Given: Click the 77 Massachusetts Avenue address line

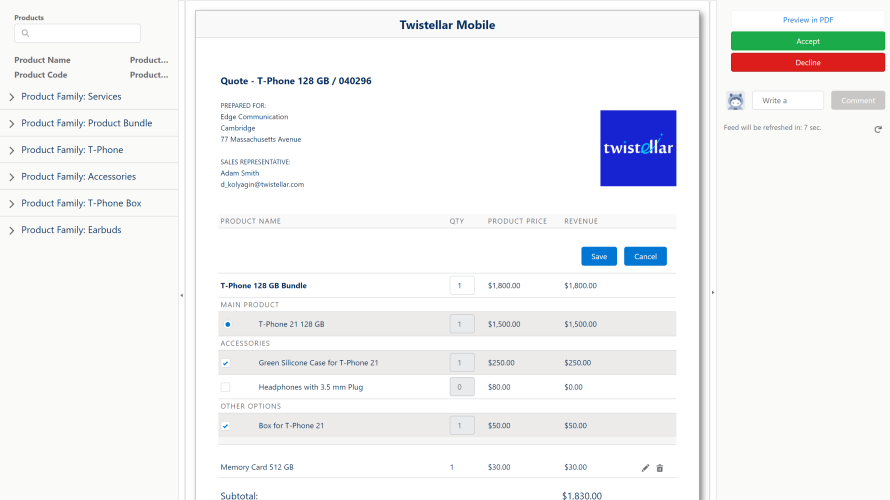Looking at the screenshot, I should tap(261, 140).
